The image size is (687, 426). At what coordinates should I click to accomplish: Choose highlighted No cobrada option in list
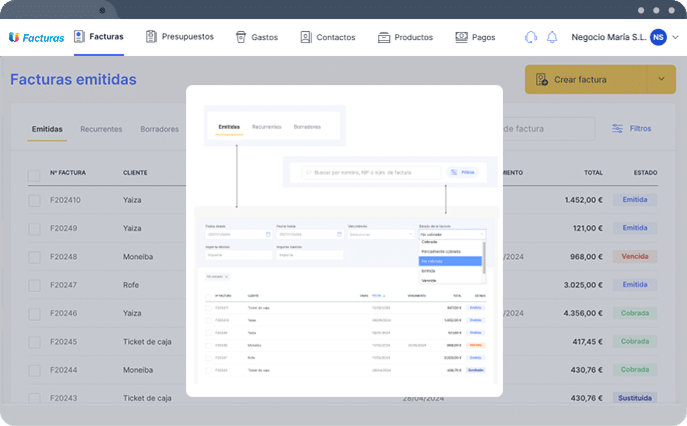click(x=450, y=261)
